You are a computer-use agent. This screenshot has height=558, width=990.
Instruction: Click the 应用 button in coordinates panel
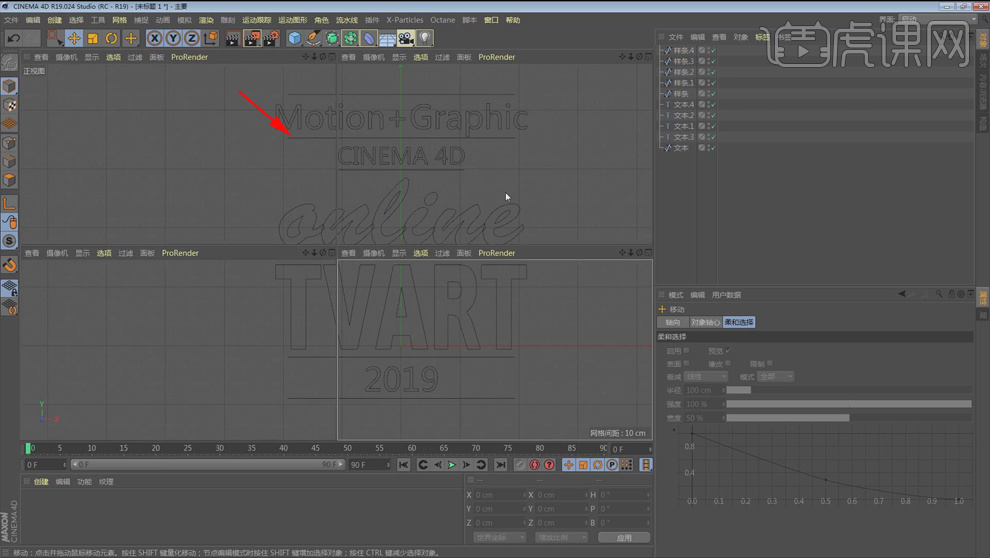tap(624, 538)
